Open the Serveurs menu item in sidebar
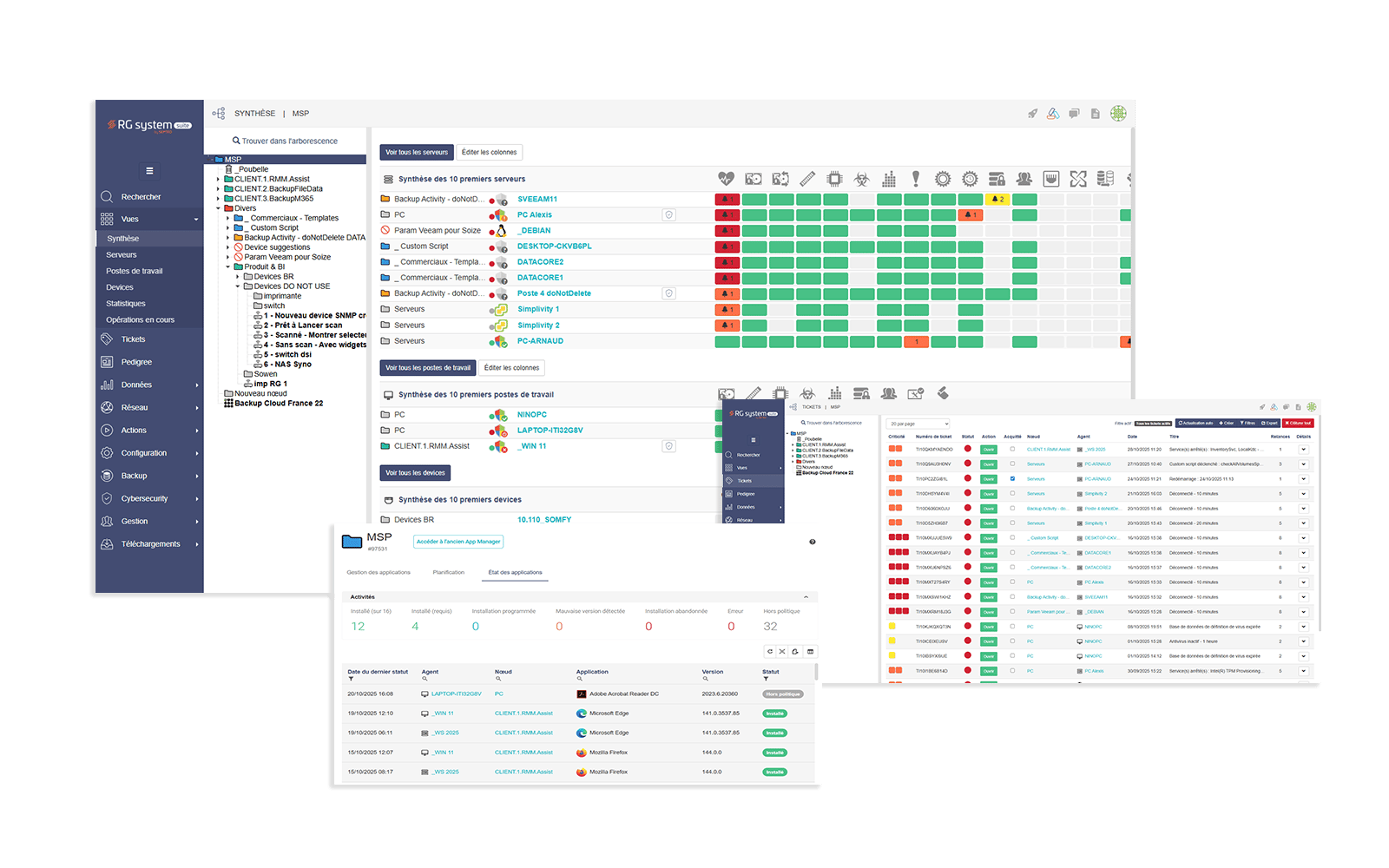This screenshot has height=868, width=1389. coord(122,254)
